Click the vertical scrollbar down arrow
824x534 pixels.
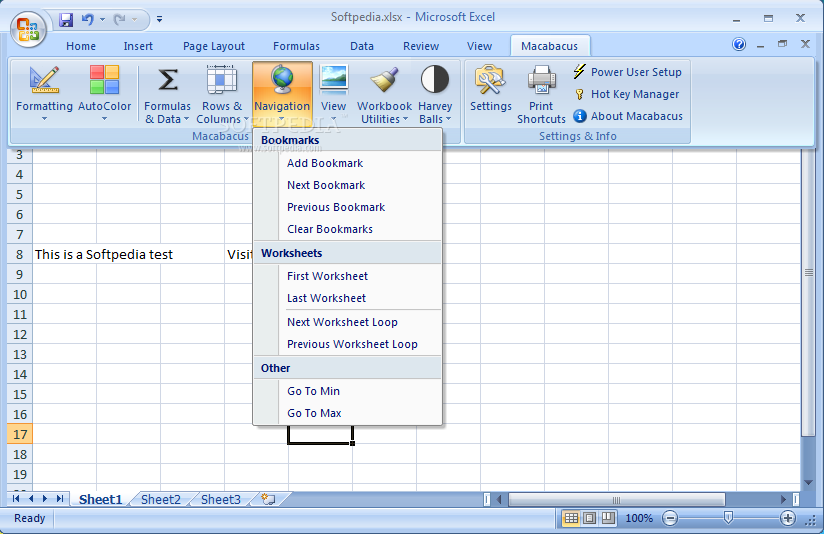click(x=808, y=482)
